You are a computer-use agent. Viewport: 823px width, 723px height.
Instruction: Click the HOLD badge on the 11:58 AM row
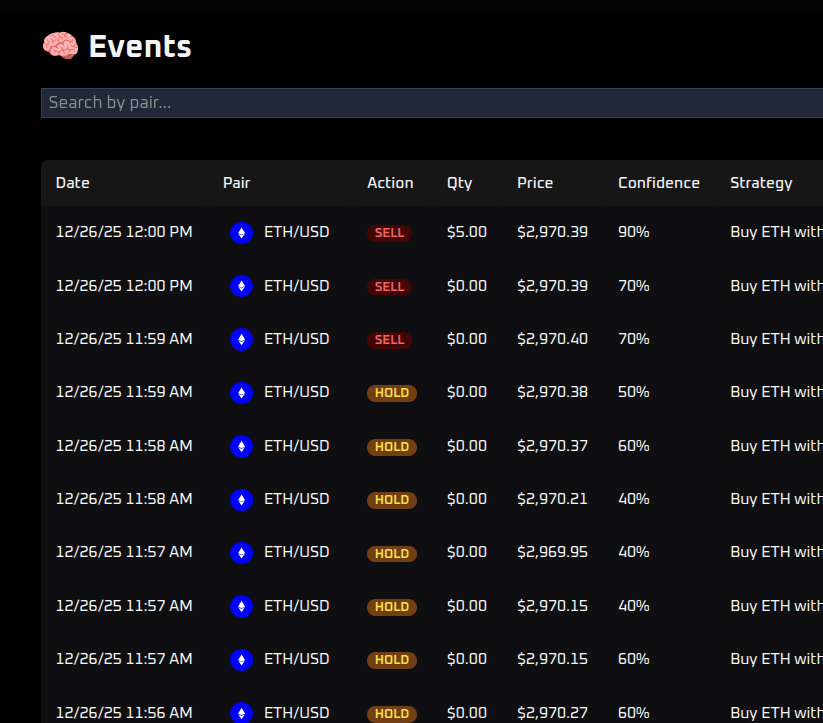coord(391,446)
